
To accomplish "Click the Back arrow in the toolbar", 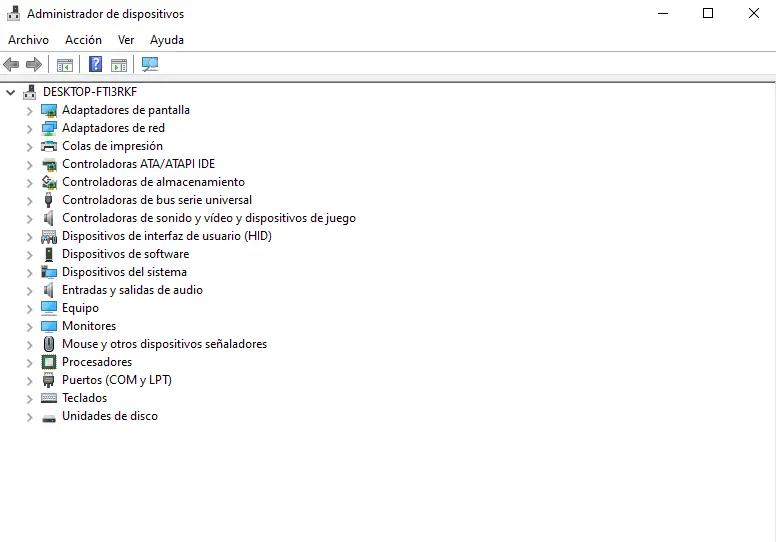I will coord(11,65).
